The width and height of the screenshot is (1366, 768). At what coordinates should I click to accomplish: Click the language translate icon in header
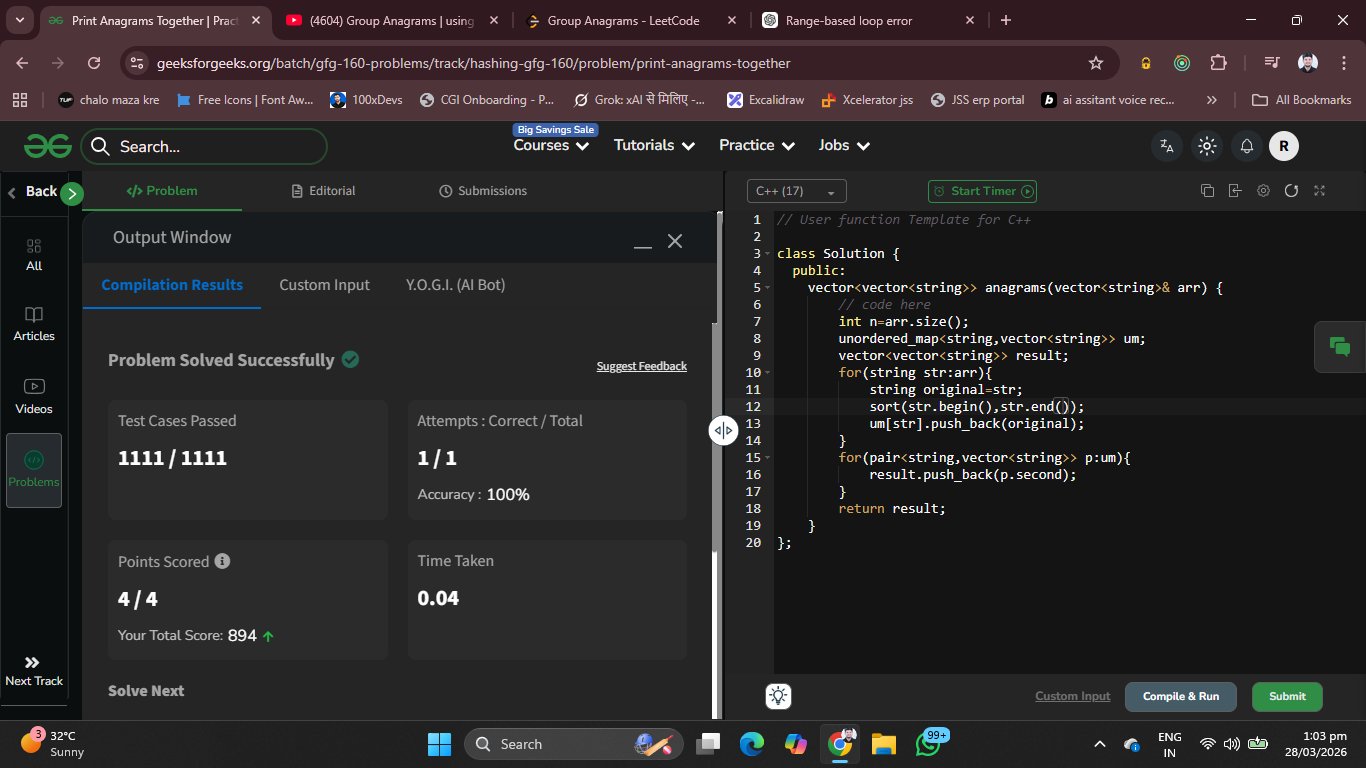click(x=1166, y=146)
